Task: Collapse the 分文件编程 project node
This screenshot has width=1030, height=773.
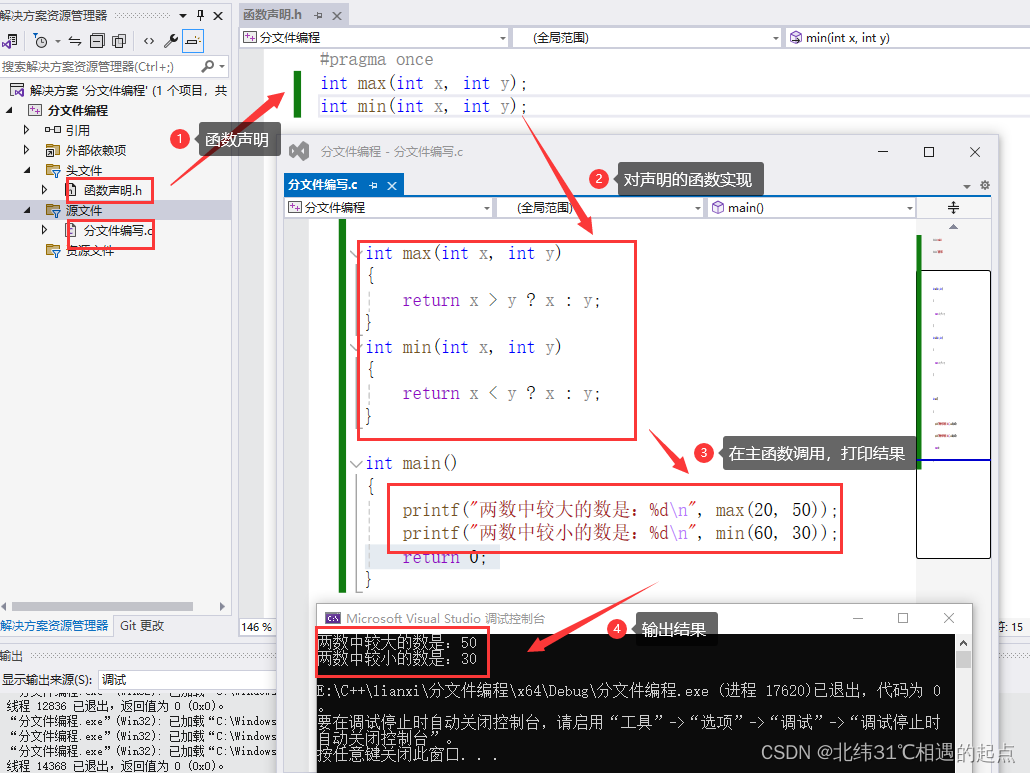Action: coord(9,110)
